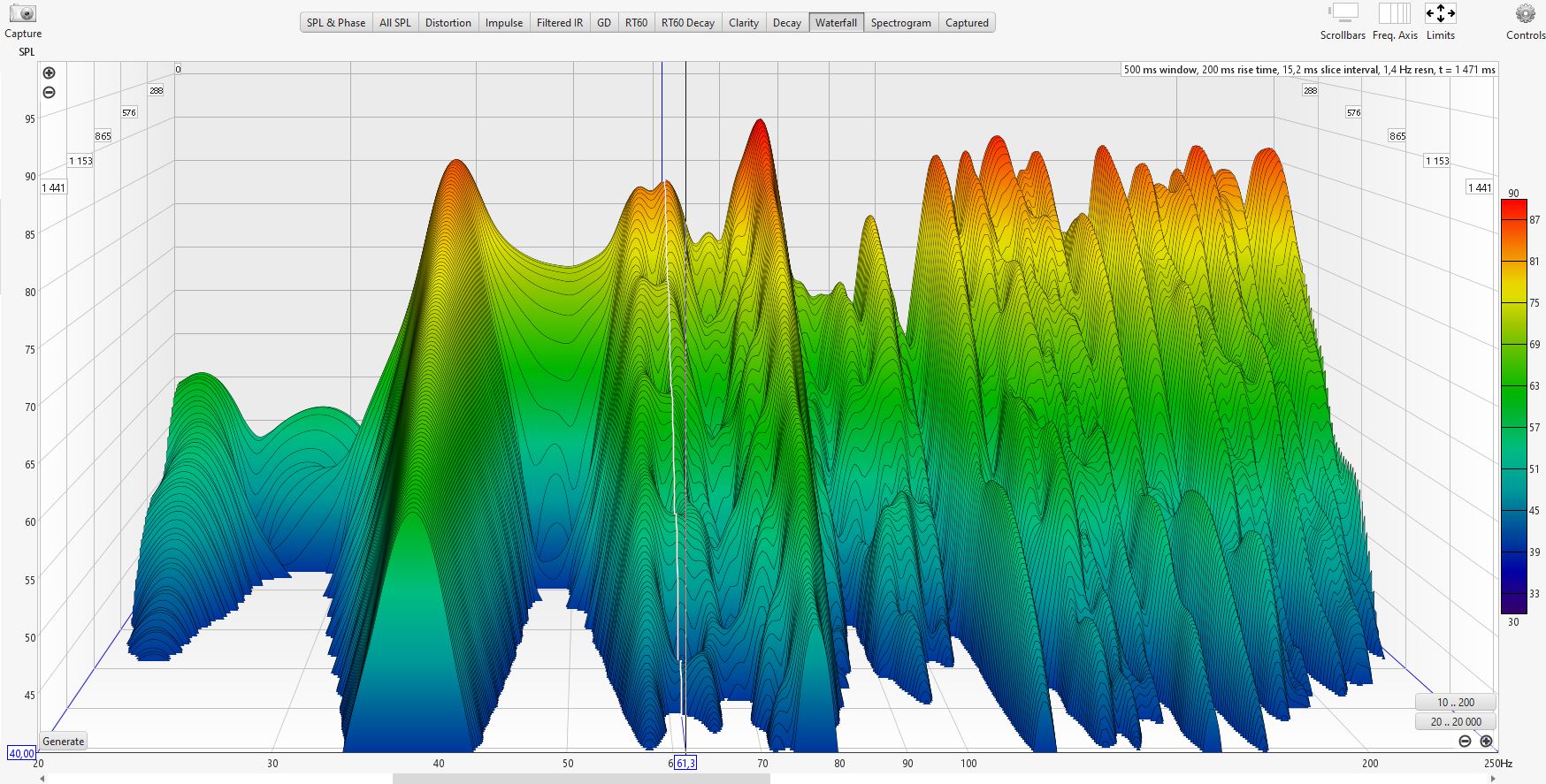Open the Controls gear icon

tap(1525, 14)
